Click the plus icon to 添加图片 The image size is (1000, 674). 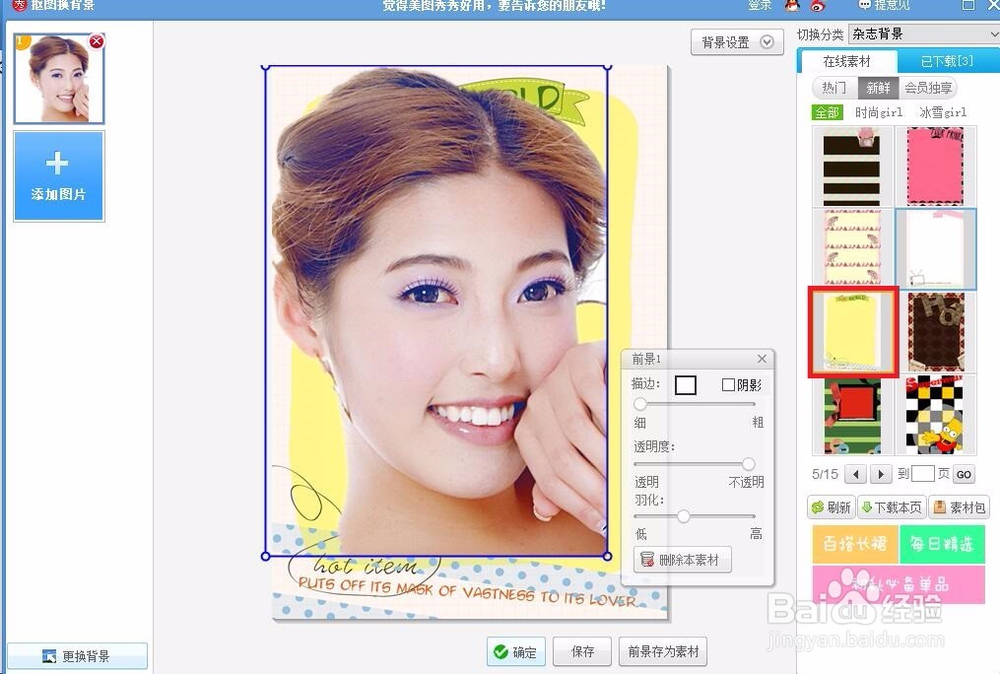[x=58, y=161]
